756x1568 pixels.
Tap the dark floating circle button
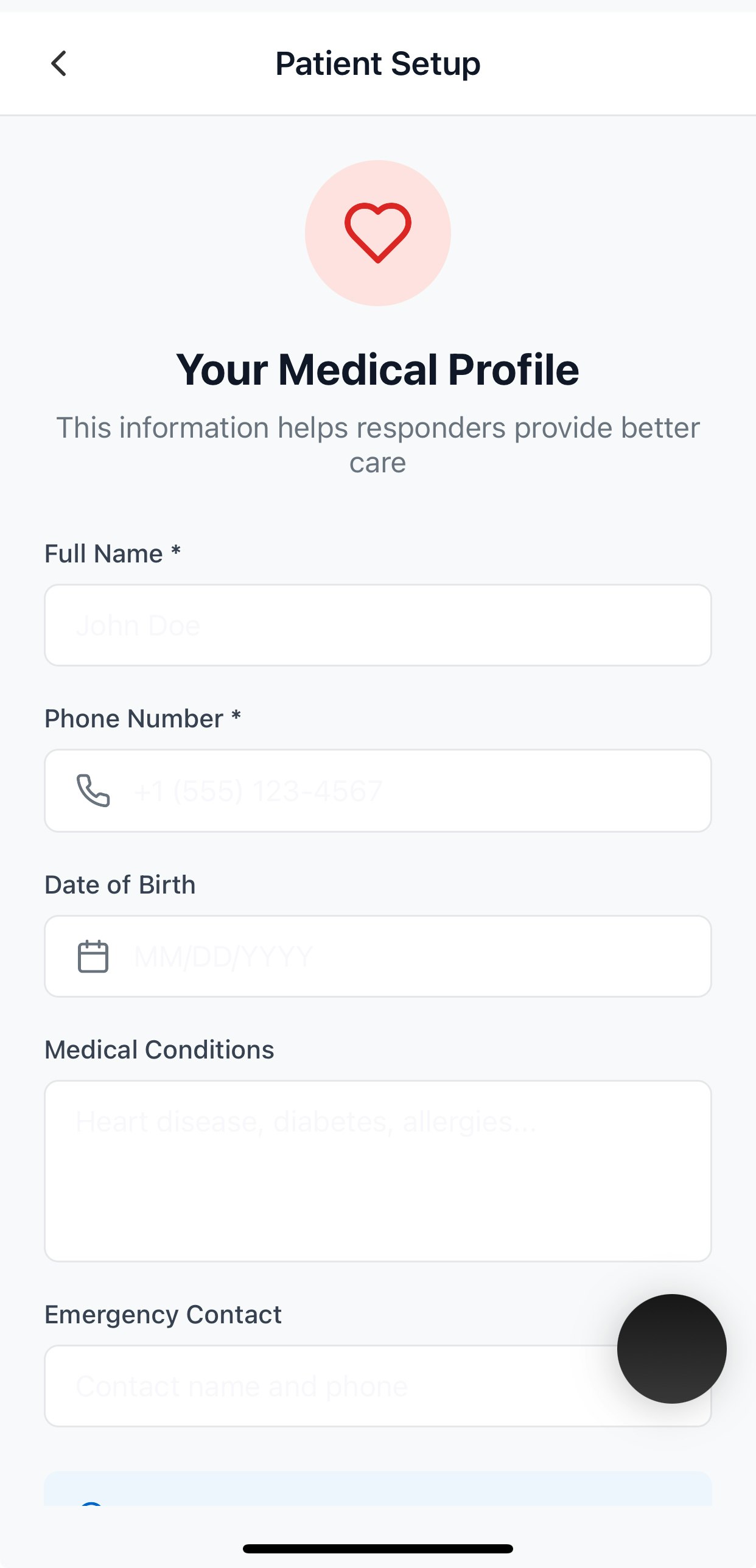pos(671,1348)
